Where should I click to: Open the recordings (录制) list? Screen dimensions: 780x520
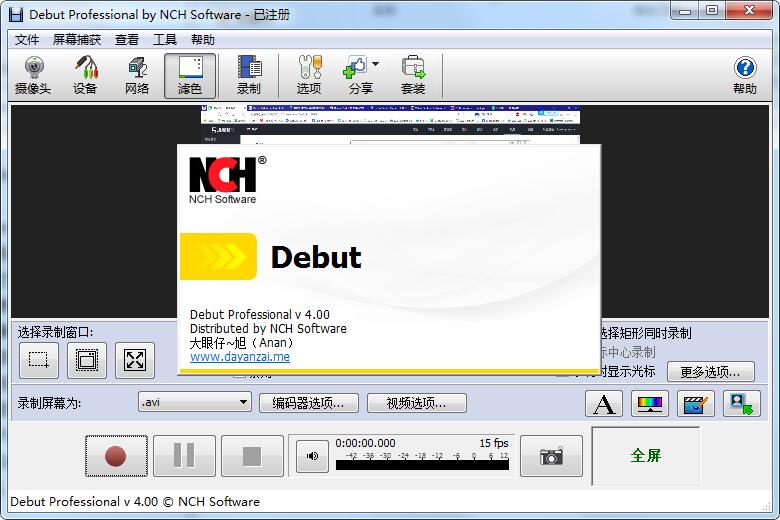(x=249, y=76)
